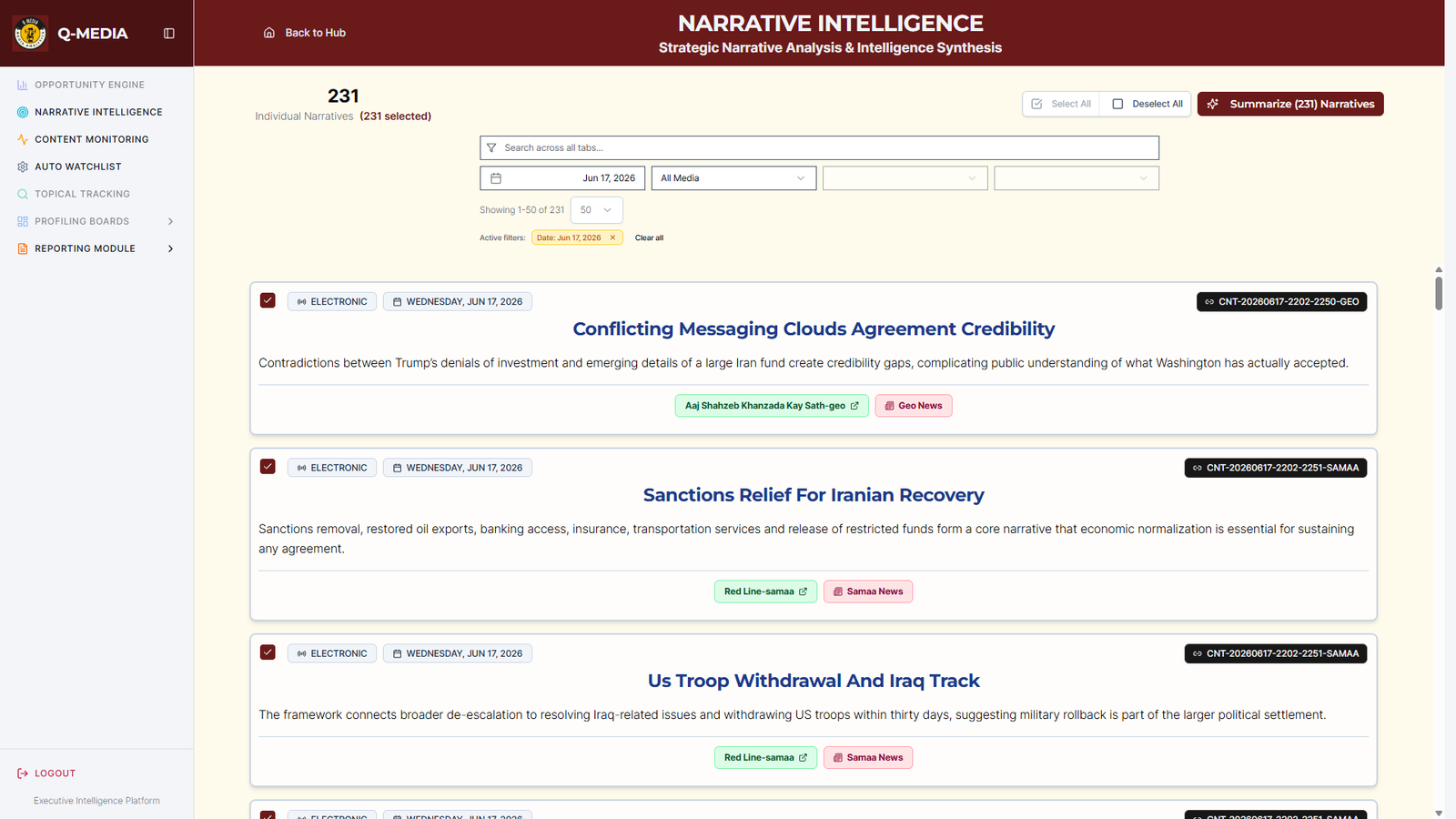Click the home icon beside Back to Hub
This screenshot has height=819, width=1456.
coord(269,33)
